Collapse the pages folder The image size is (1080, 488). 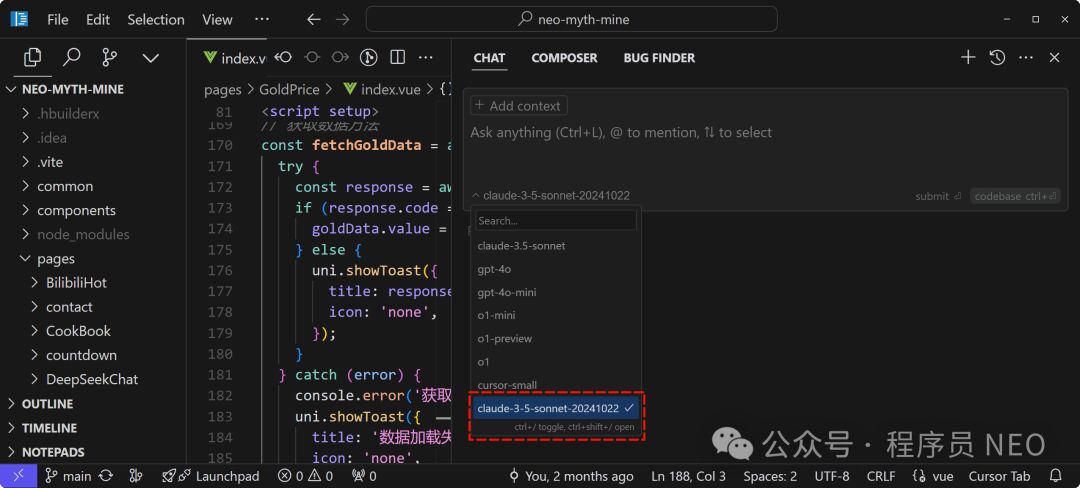55,258
